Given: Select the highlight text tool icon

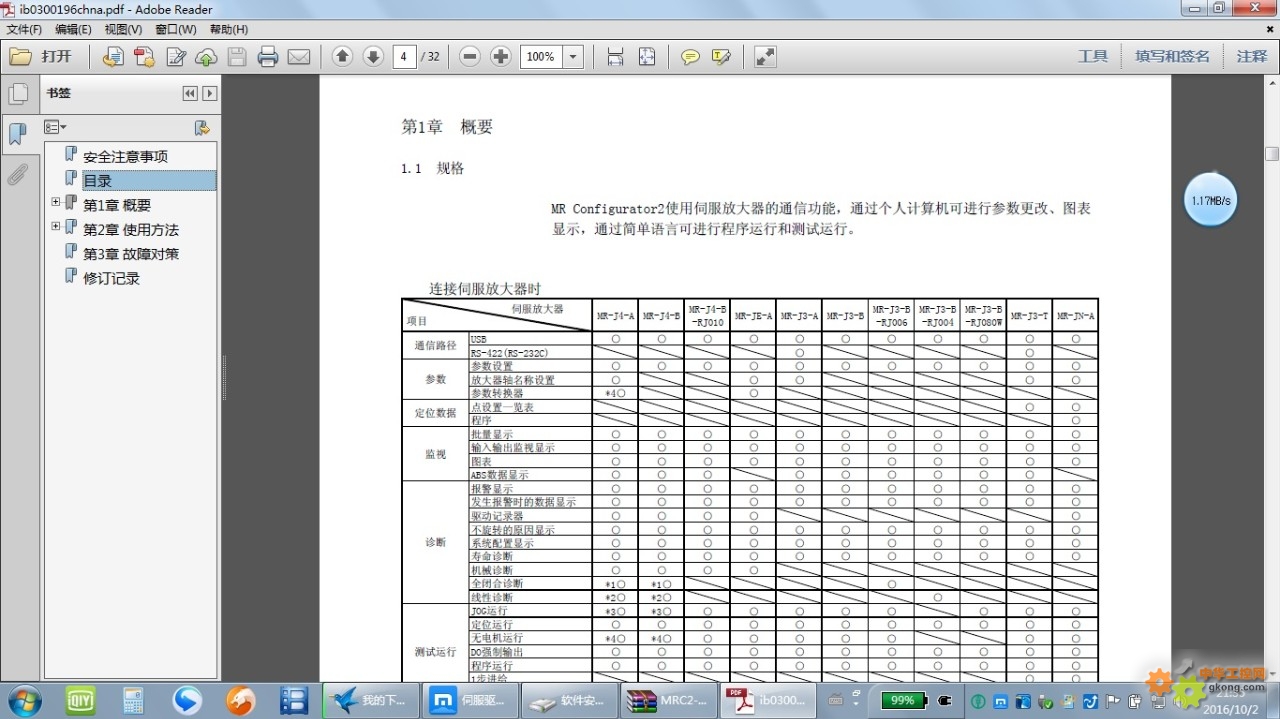Looking at the screenshot, I should point(721,57).
